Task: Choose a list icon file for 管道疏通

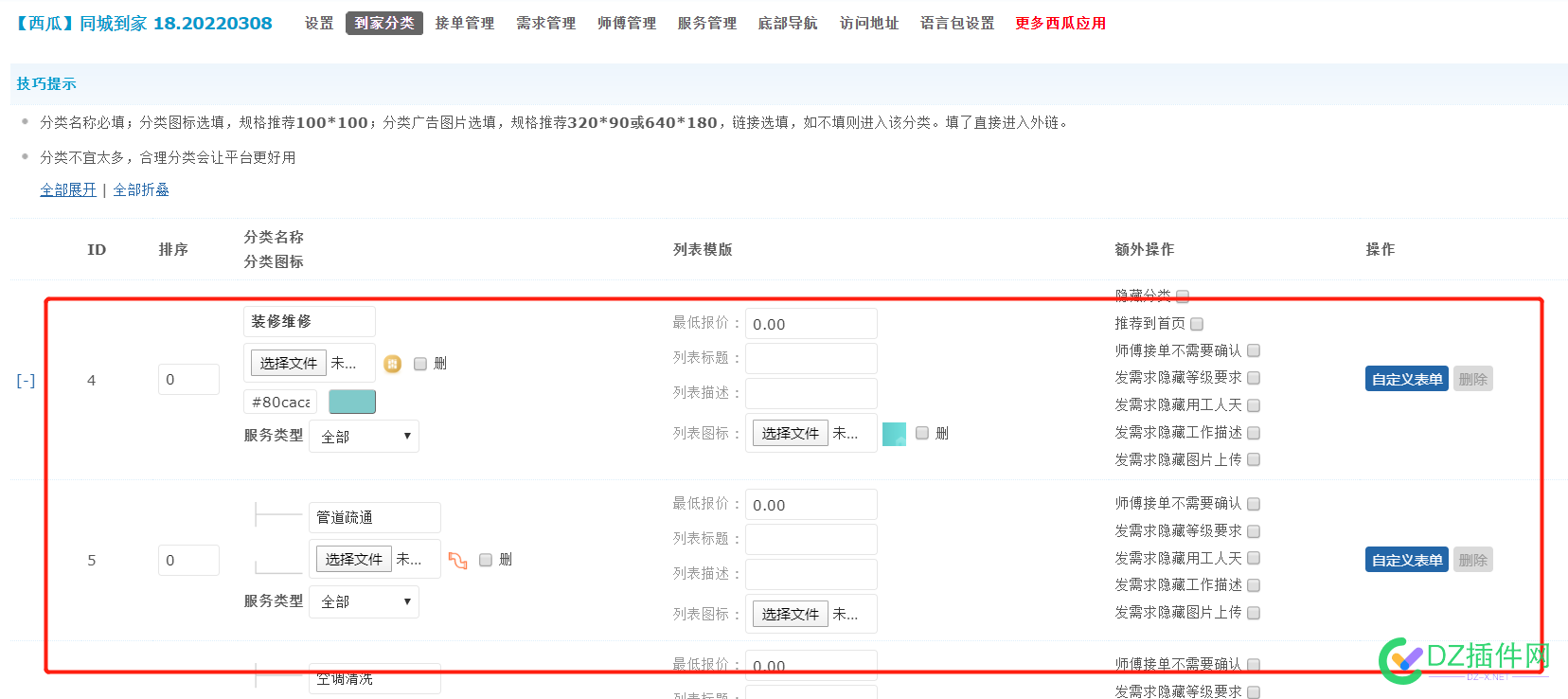Action: [x=791, y=614]
